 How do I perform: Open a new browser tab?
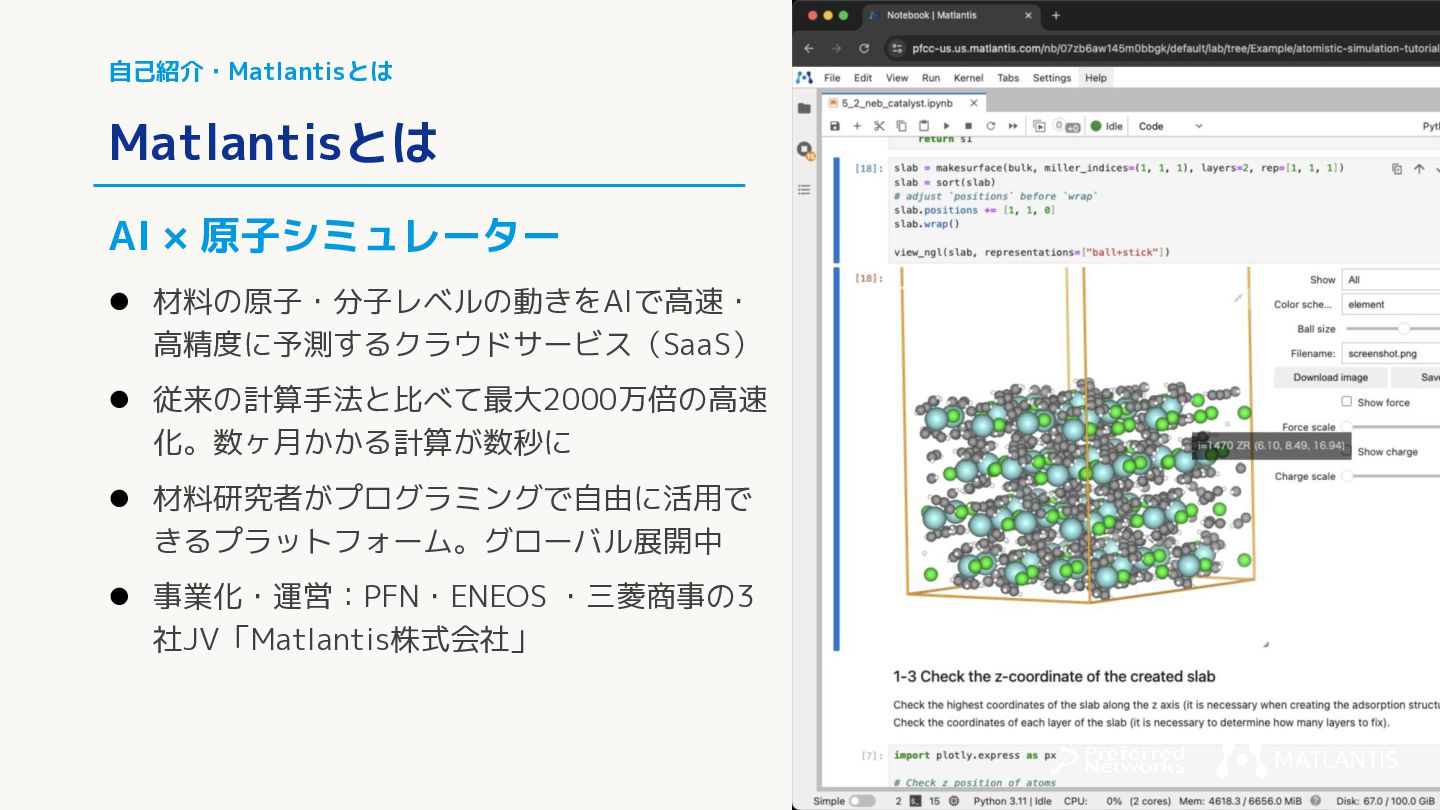[x=1056, y=15]
